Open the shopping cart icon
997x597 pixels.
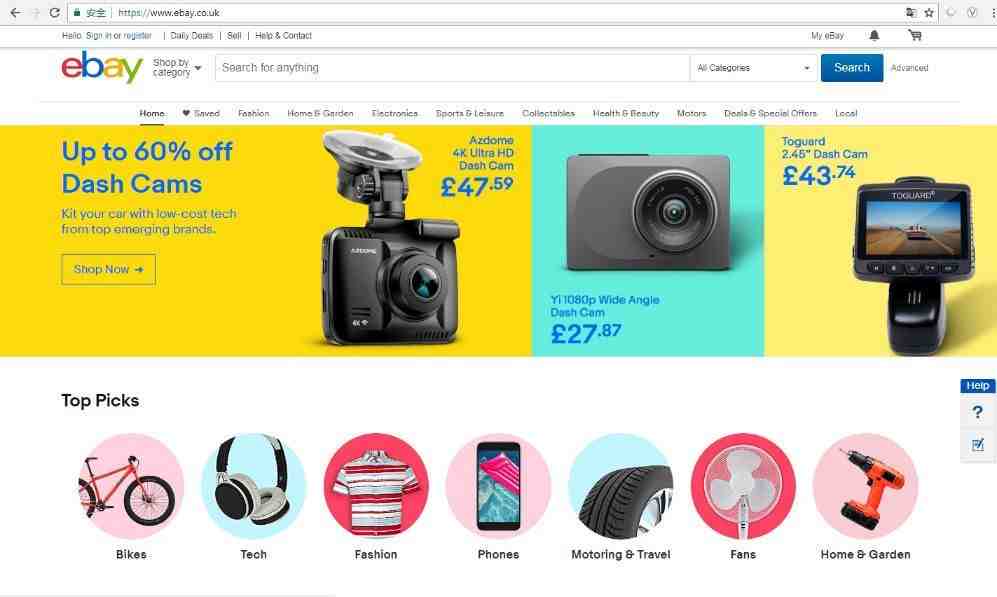pos(915,36)
